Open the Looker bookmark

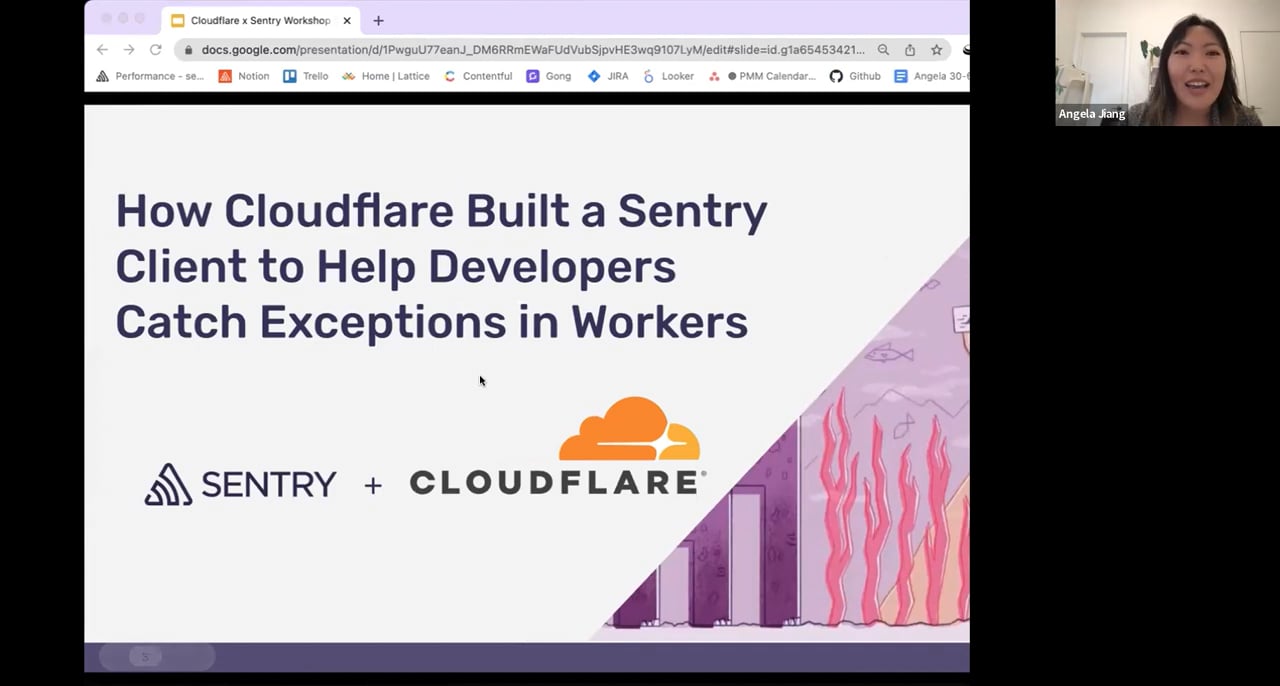pyautogui.click(x=668, y=76)
